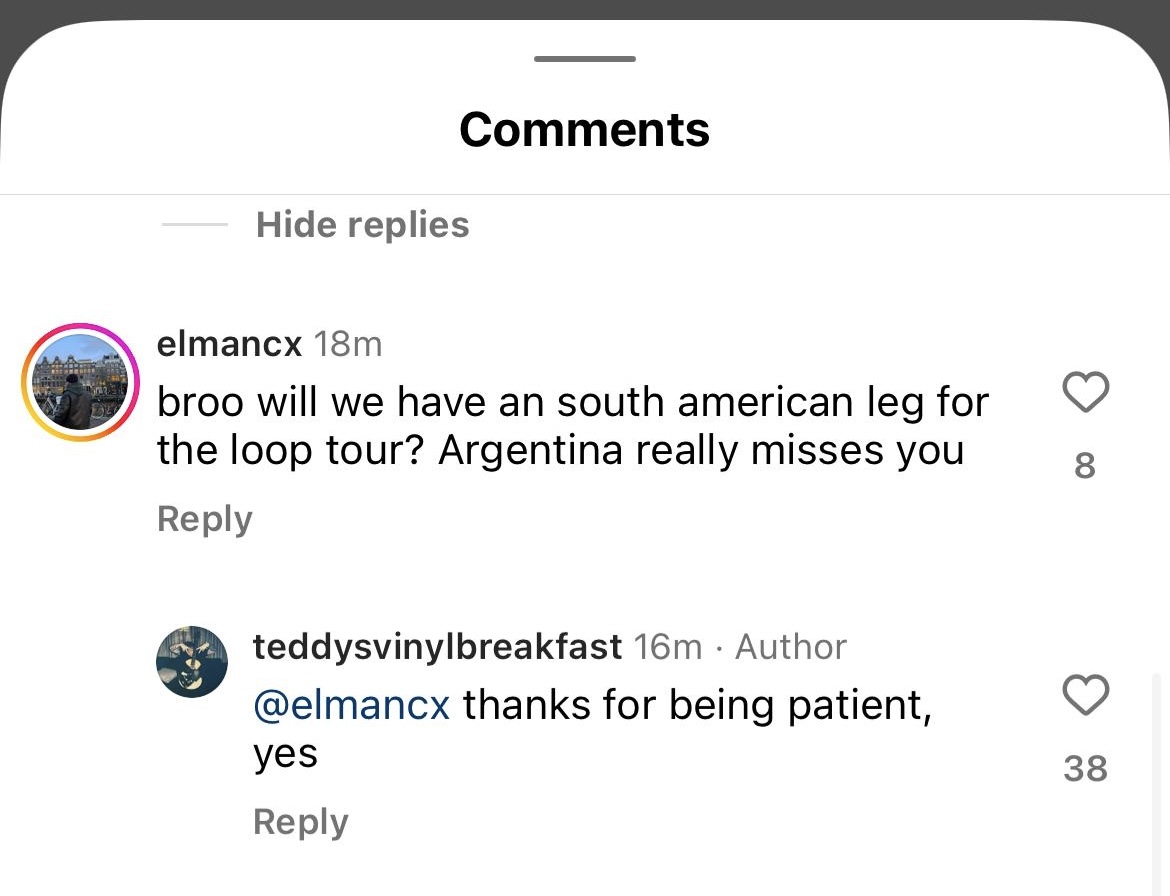Open elmancx's story from the profile picture
Screen dimensions: 1170x896
tap(80, 382)
